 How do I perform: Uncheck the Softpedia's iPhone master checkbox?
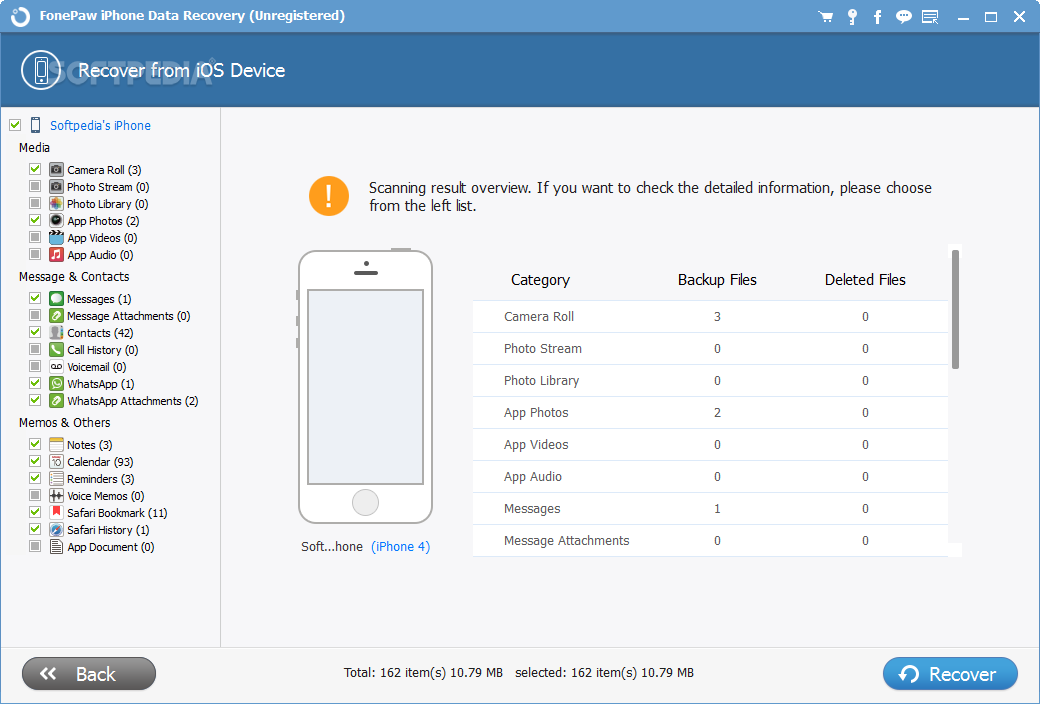15,125
